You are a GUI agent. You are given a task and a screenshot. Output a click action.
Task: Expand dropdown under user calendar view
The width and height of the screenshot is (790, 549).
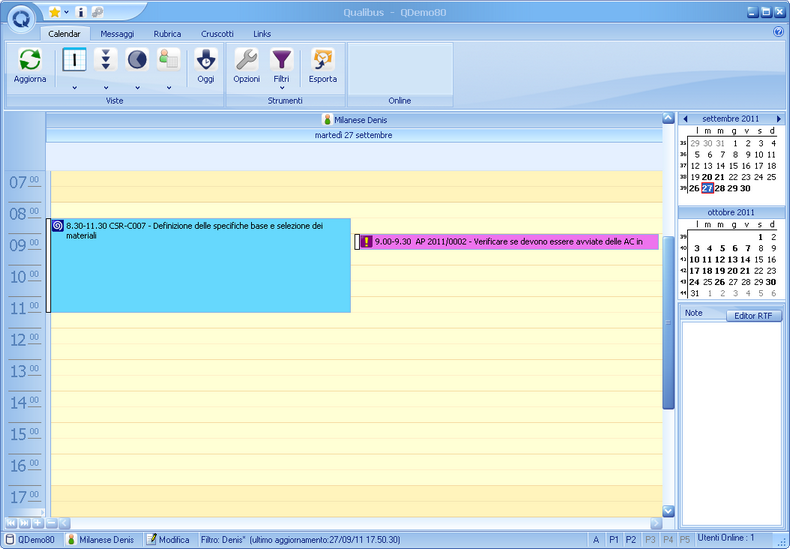[x=169, y=88]
